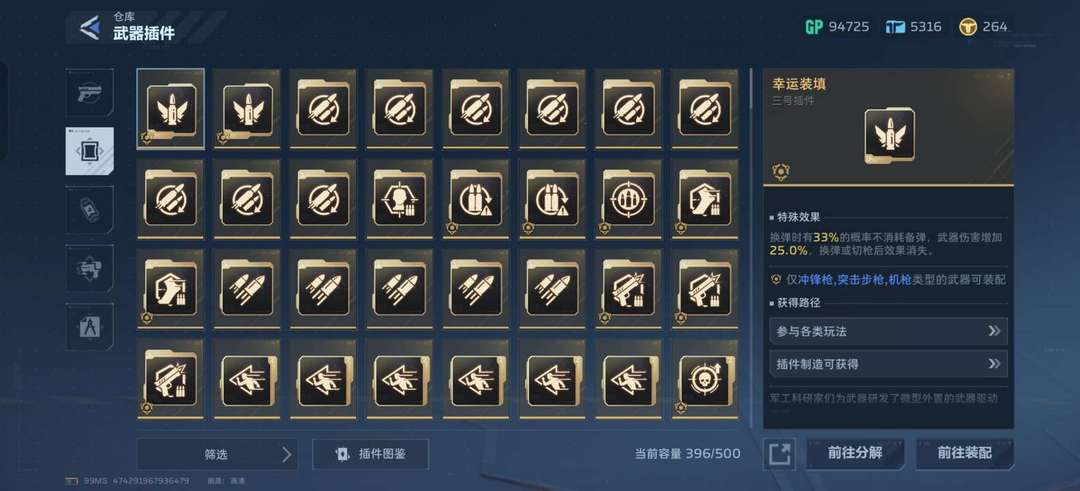Open the bottom sidebar blueprint category icon
The image size is (1080, 491).
(x=90, y=326)
